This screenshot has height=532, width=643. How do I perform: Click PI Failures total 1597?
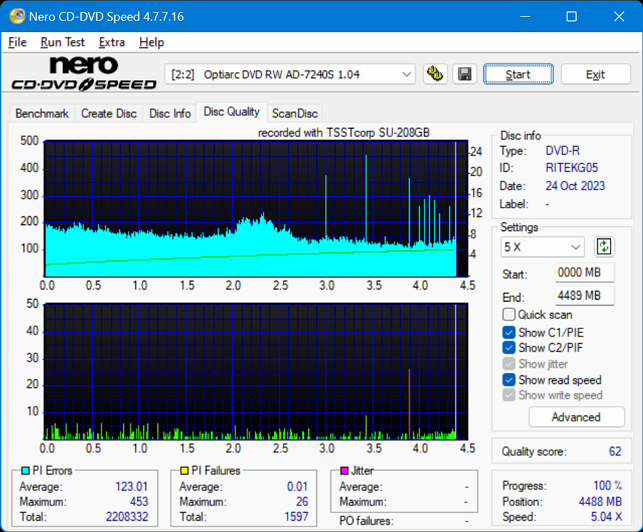click(x=296, y=517)
